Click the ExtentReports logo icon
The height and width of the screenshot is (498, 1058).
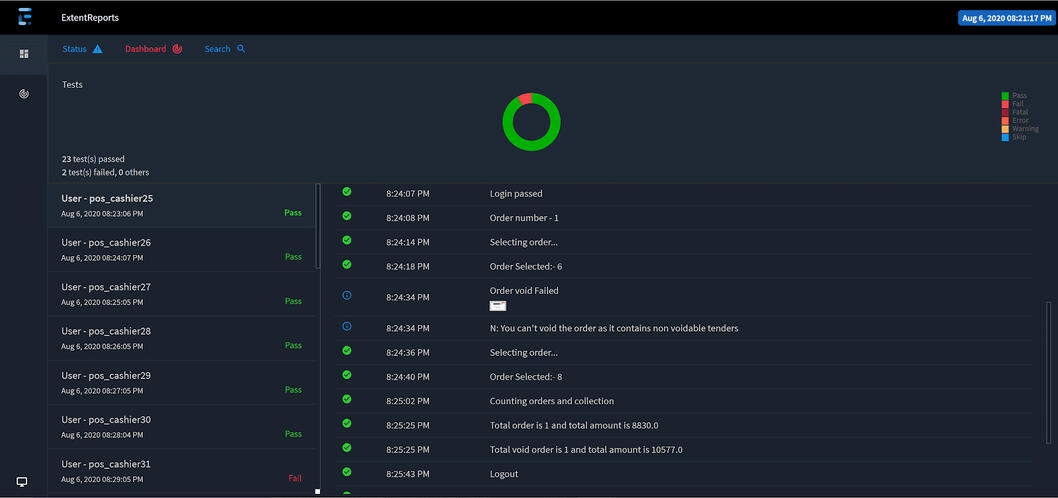25,17
